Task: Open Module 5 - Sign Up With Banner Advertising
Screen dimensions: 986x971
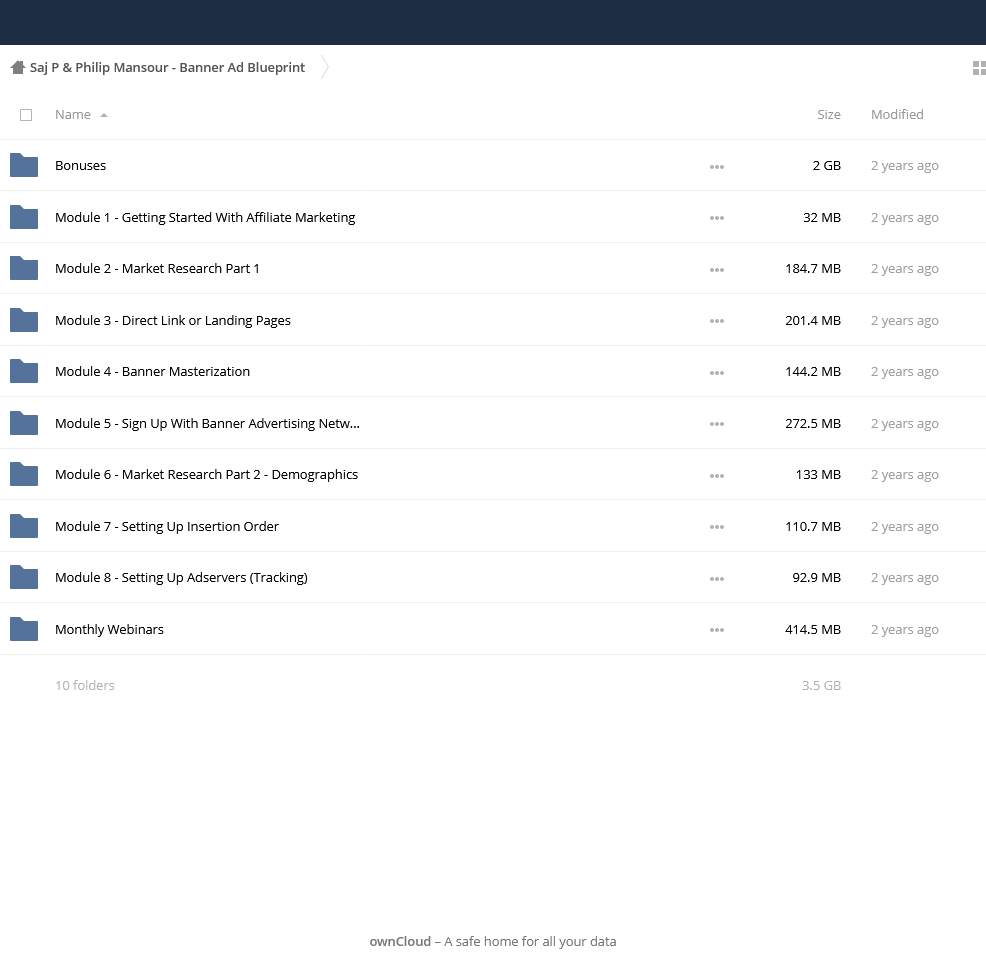Action: tap(208, 424)
